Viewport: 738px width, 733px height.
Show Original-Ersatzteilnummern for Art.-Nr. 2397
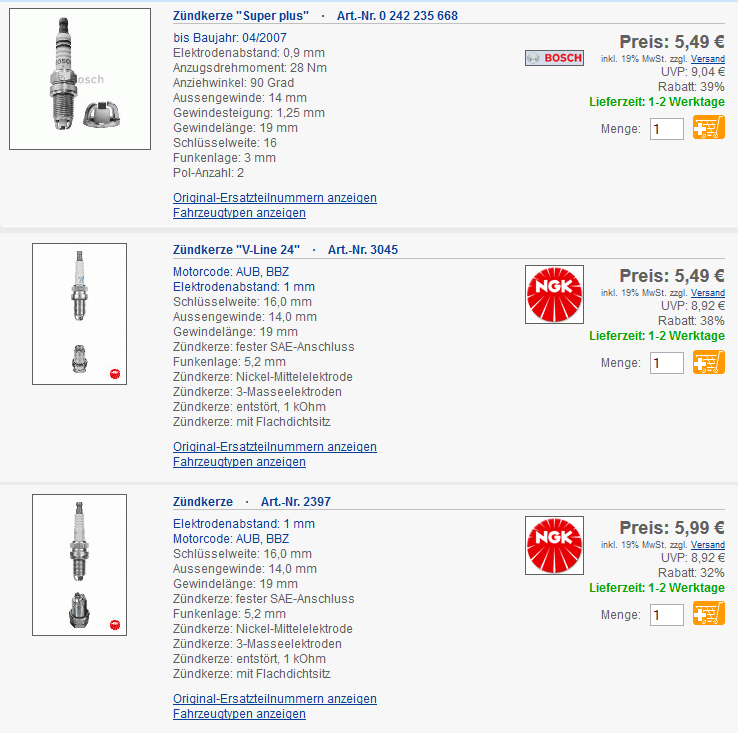point(275,699)
